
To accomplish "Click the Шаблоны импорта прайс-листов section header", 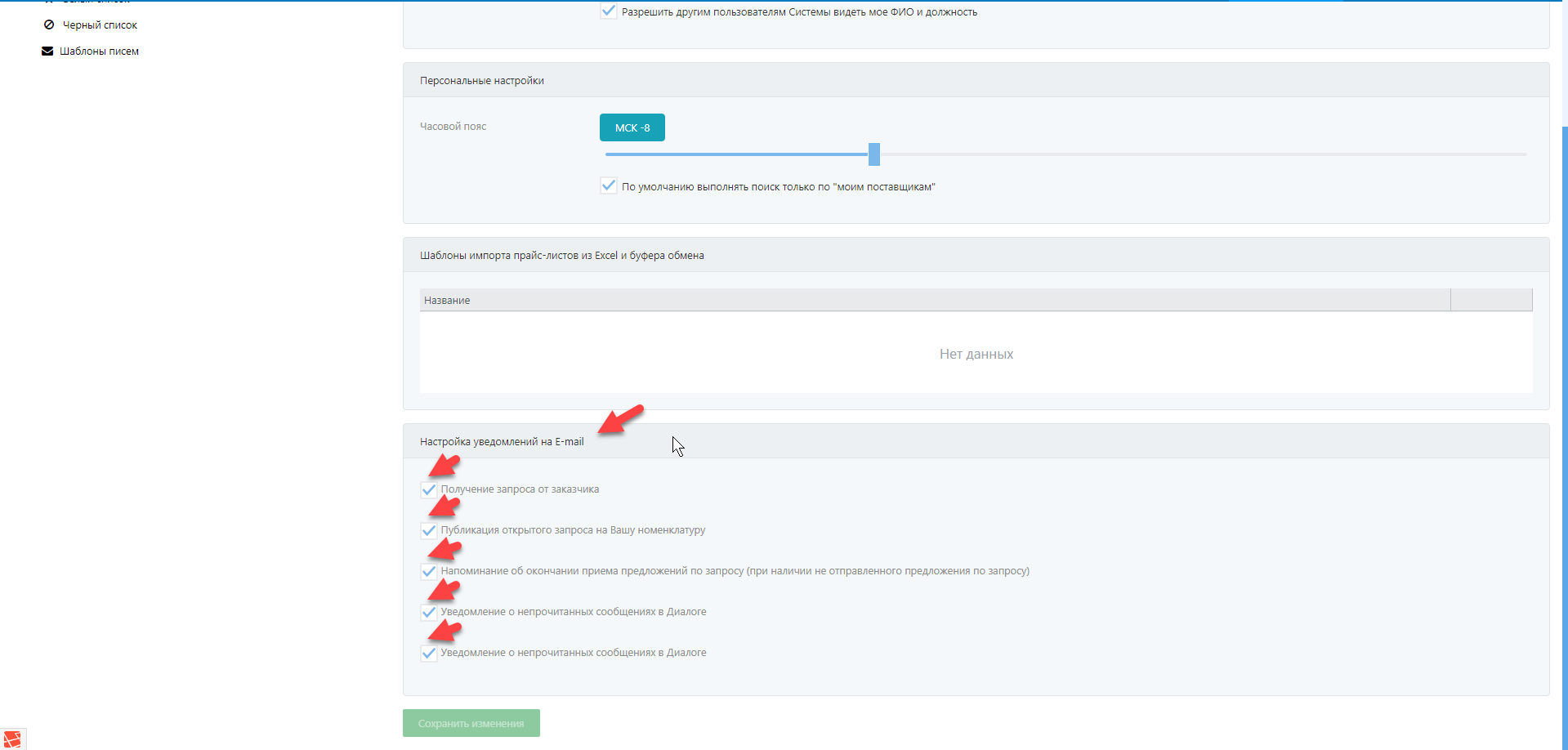I will click(562, 256).
